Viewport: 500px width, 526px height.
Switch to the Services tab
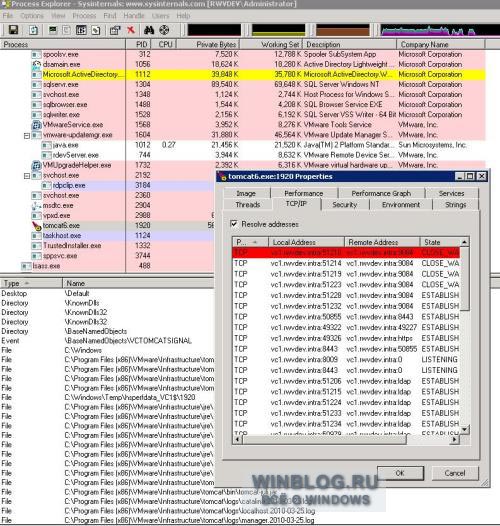point(451,194)
